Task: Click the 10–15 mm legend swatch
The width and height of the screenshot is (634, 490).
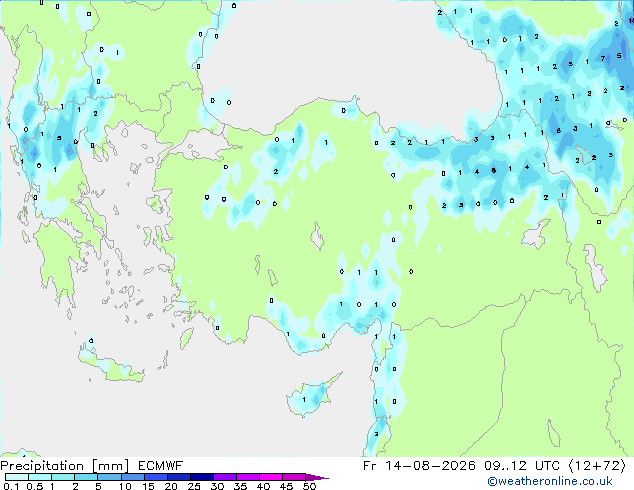Action: click(x=132, y=477)
